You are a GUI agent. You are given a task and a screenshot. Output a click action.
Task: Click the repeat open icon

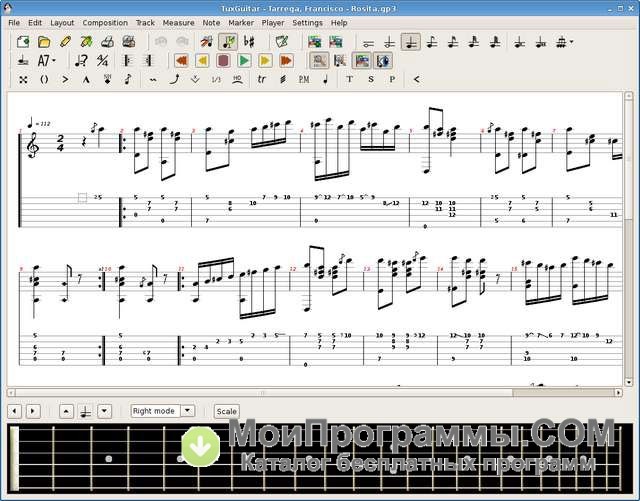coord(127,61)
